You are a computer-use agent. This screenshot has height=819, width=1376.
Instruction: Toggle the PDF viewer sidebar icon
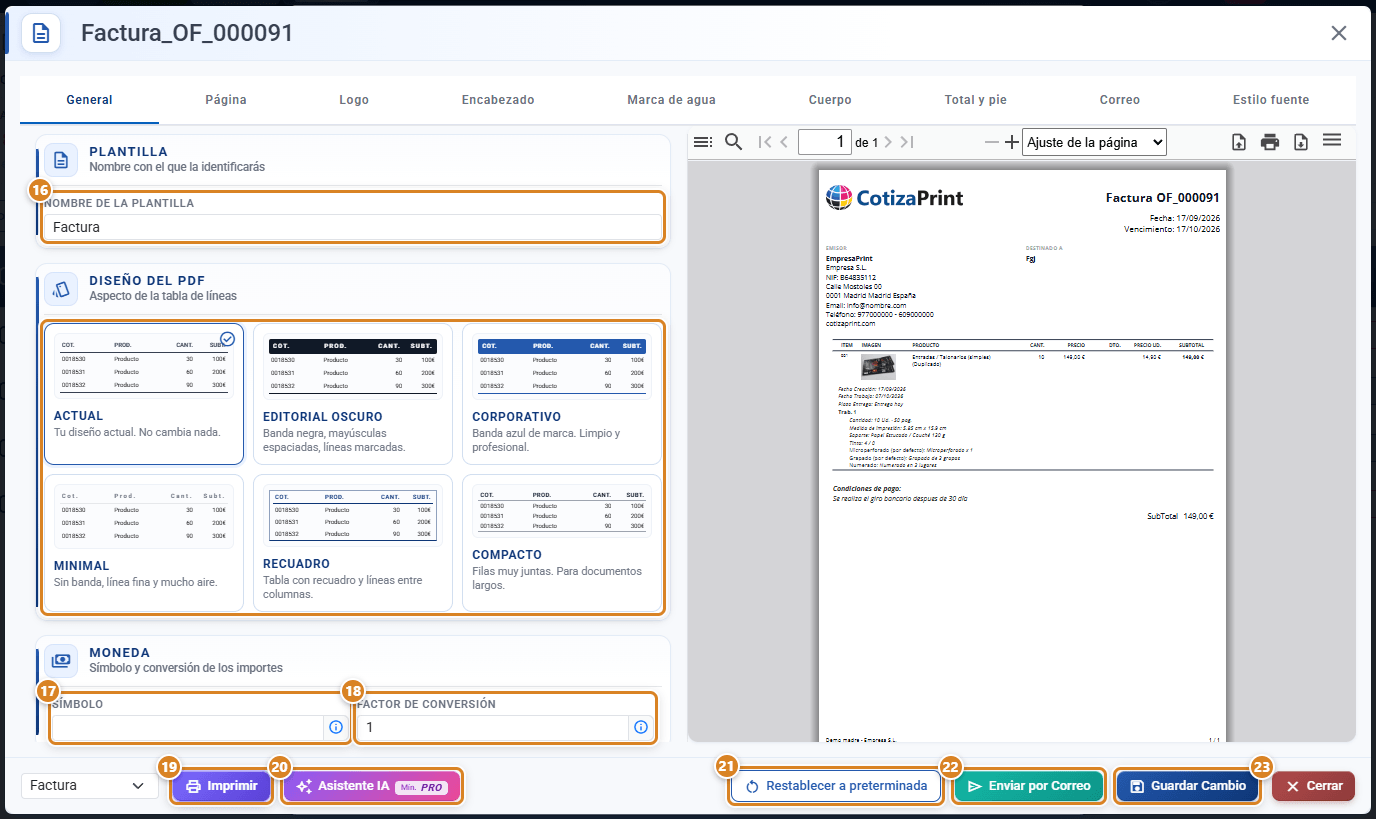coord(703,142)
